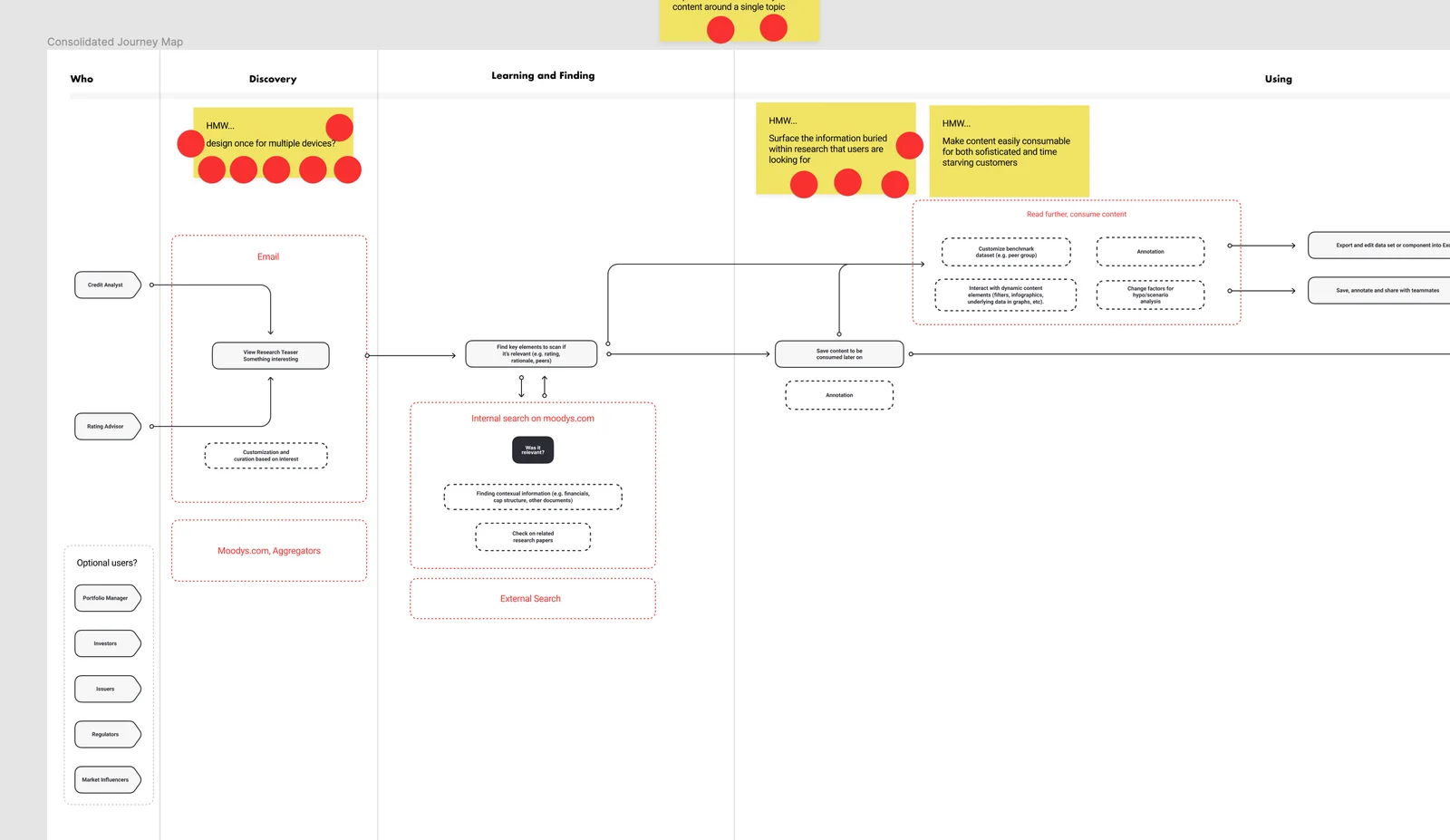
Task: Select the Market Influencers persona tag
Action: (107, 779)
